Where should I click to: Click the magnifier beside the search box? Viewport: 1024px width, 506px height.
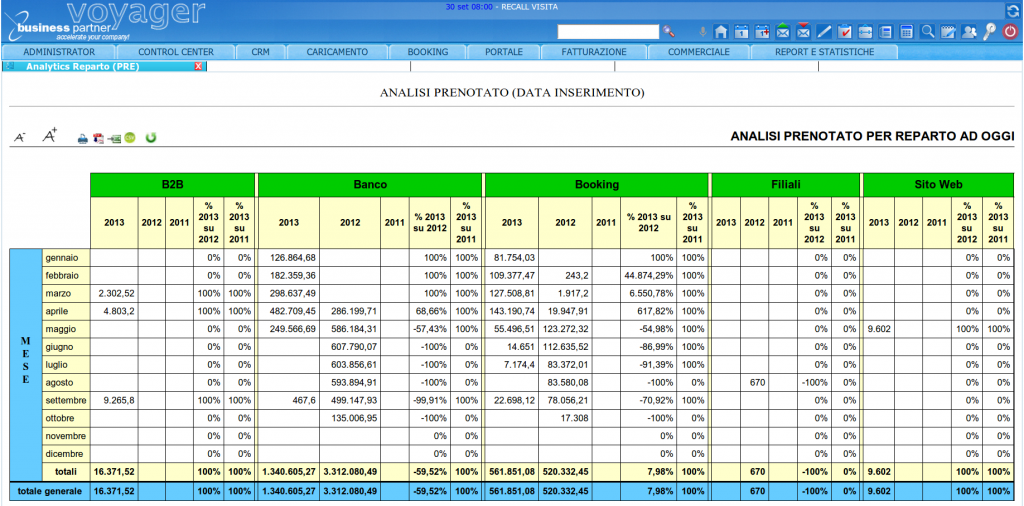pyautogui.click(x=668, y=31)
